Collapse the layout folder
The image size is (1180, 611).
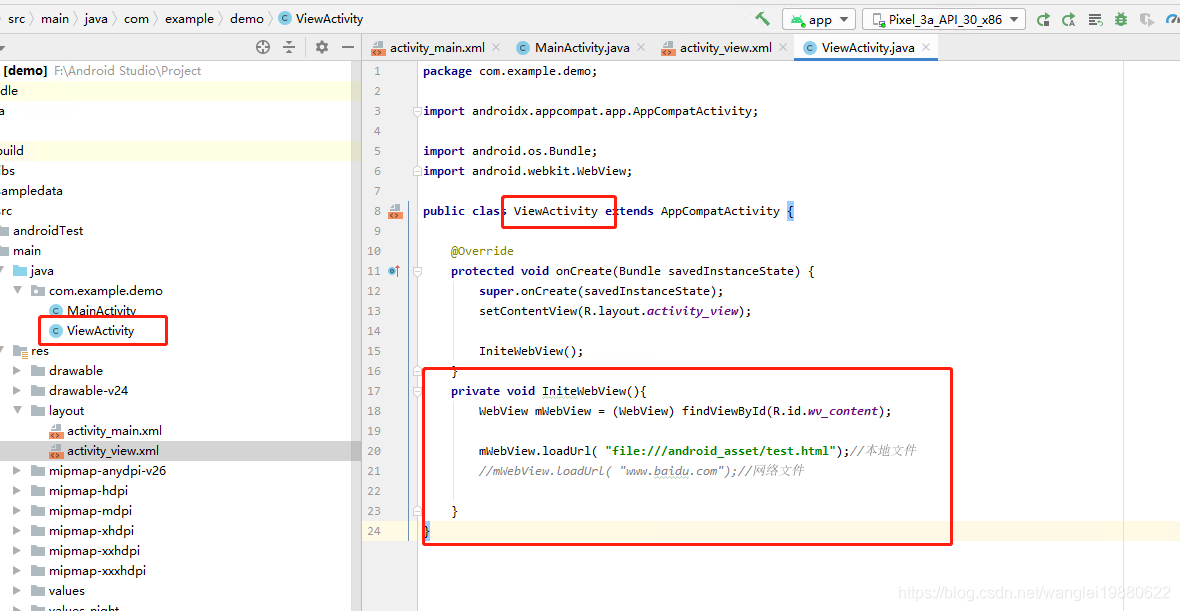[x=17, y=411]
